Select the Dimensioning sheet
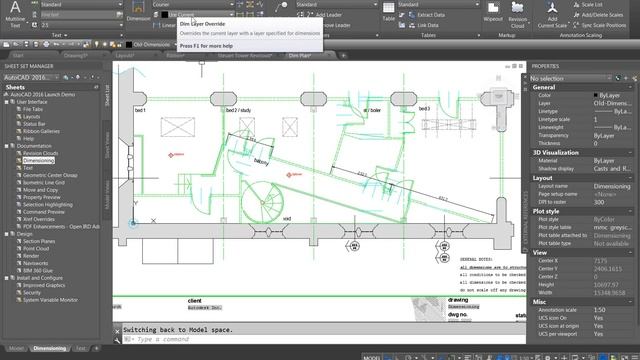Image resolution: width=640 pixels, height=360 pixels. [x=38, y=160]
